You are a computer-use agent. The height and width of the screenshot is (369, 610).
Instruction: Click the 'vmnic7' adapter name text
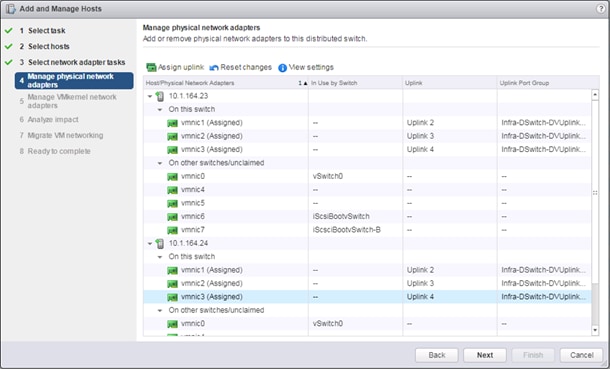pyautogui.click(x=193, y=230)
